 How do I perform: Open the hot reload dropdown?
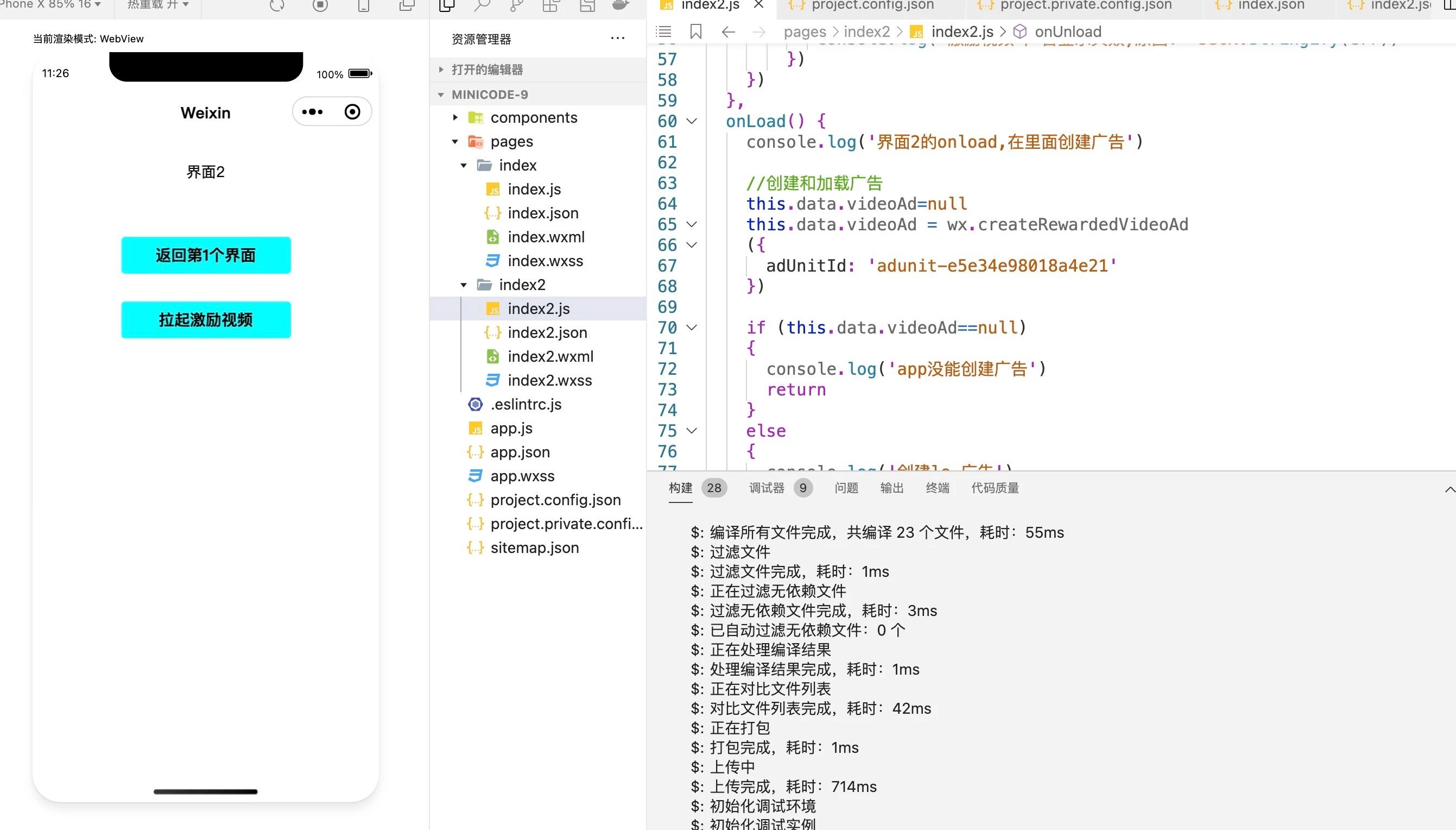158,4
